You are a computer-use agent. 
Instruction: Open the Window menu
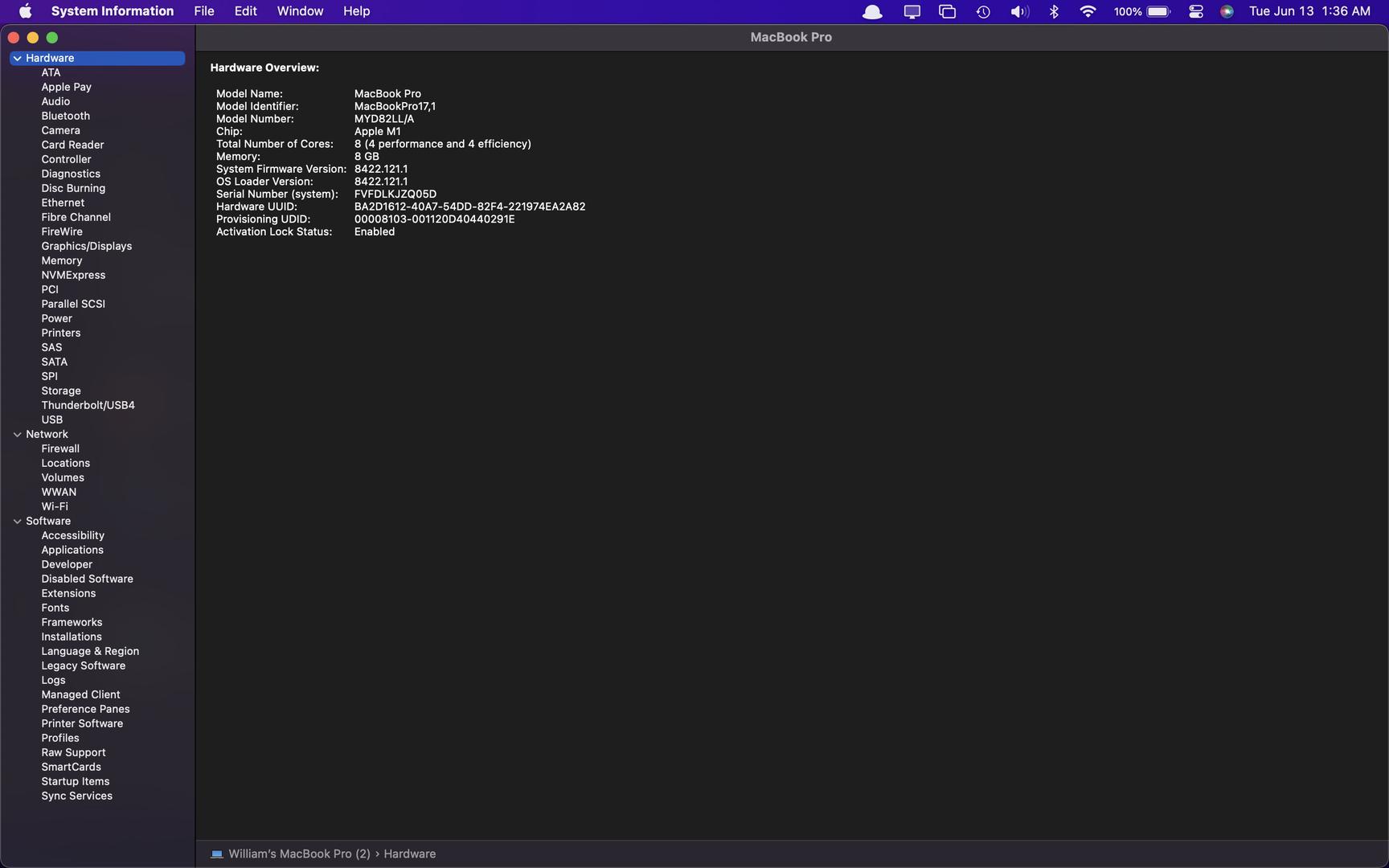300,11
